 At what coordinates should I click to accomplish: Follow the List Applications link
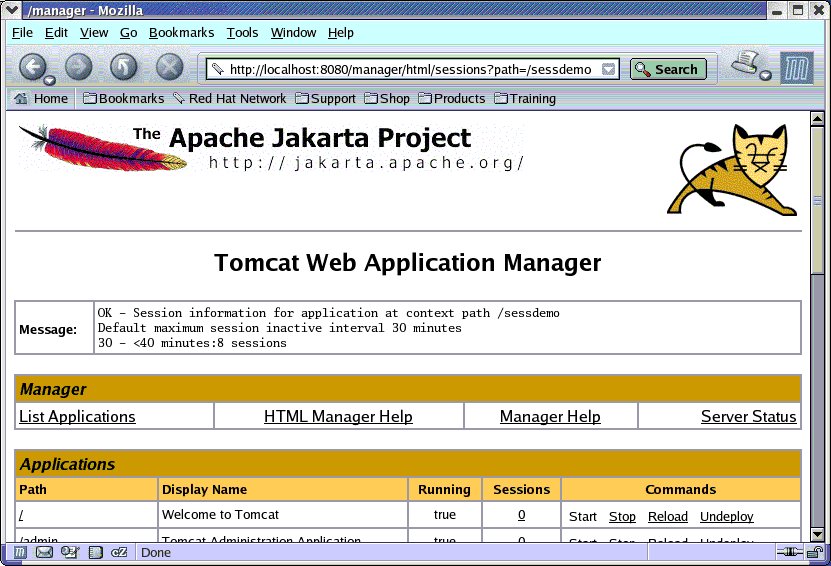tap(77, 417)
